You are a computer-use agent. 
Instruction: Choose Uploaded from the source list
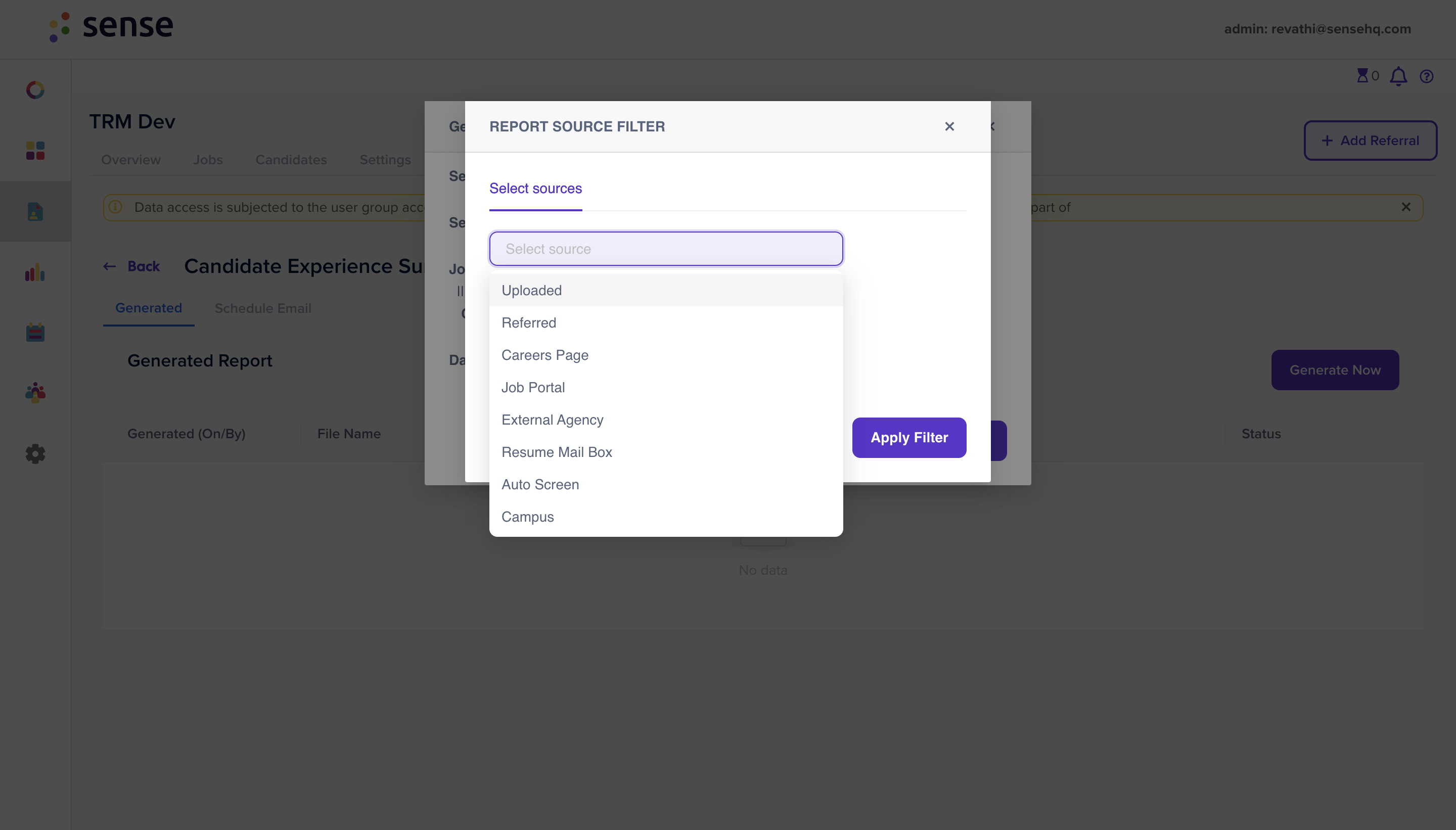coord(531,290)
